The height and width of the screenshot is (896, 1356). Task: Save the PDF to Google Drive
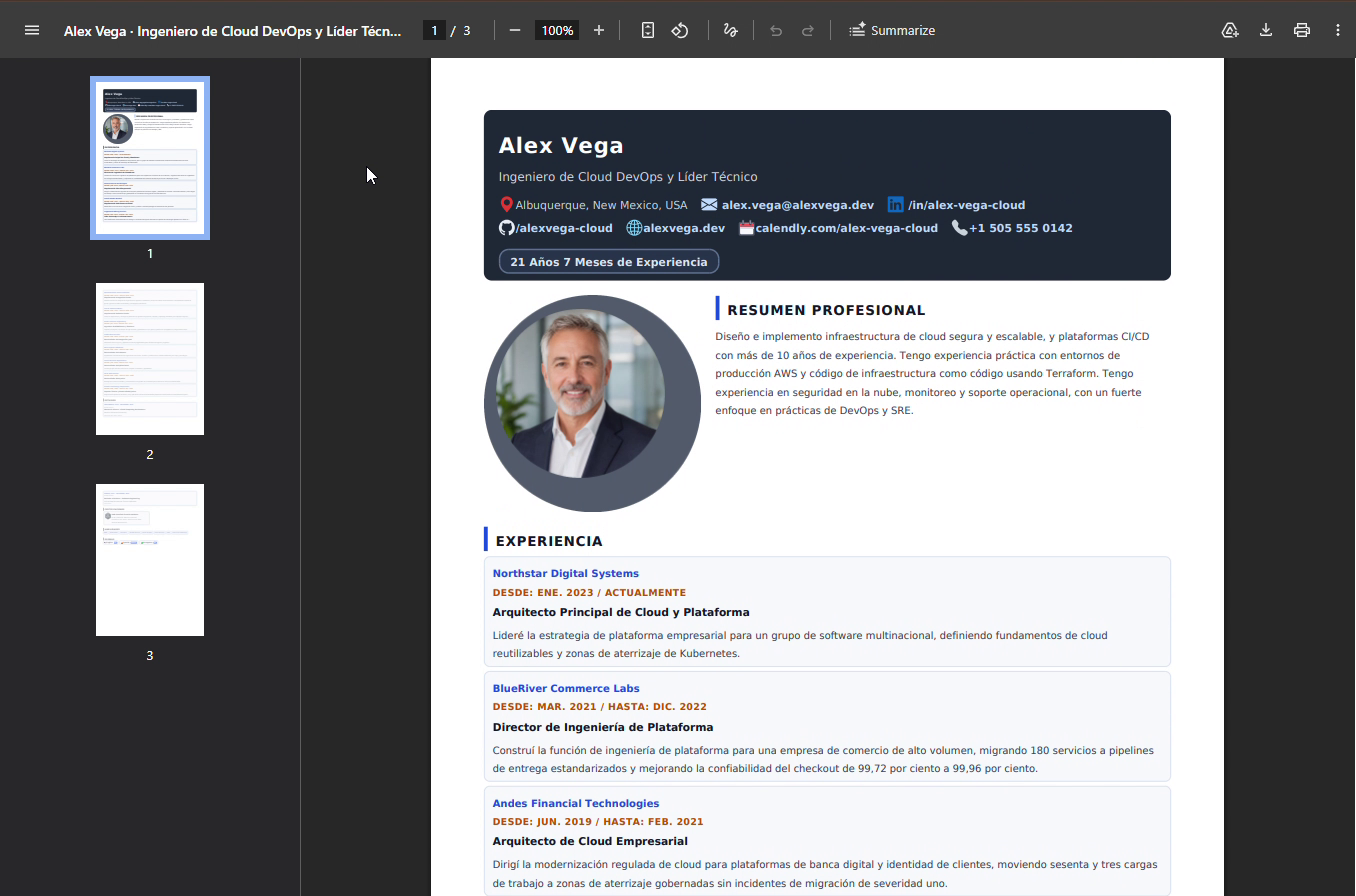tap(1230, 30)
